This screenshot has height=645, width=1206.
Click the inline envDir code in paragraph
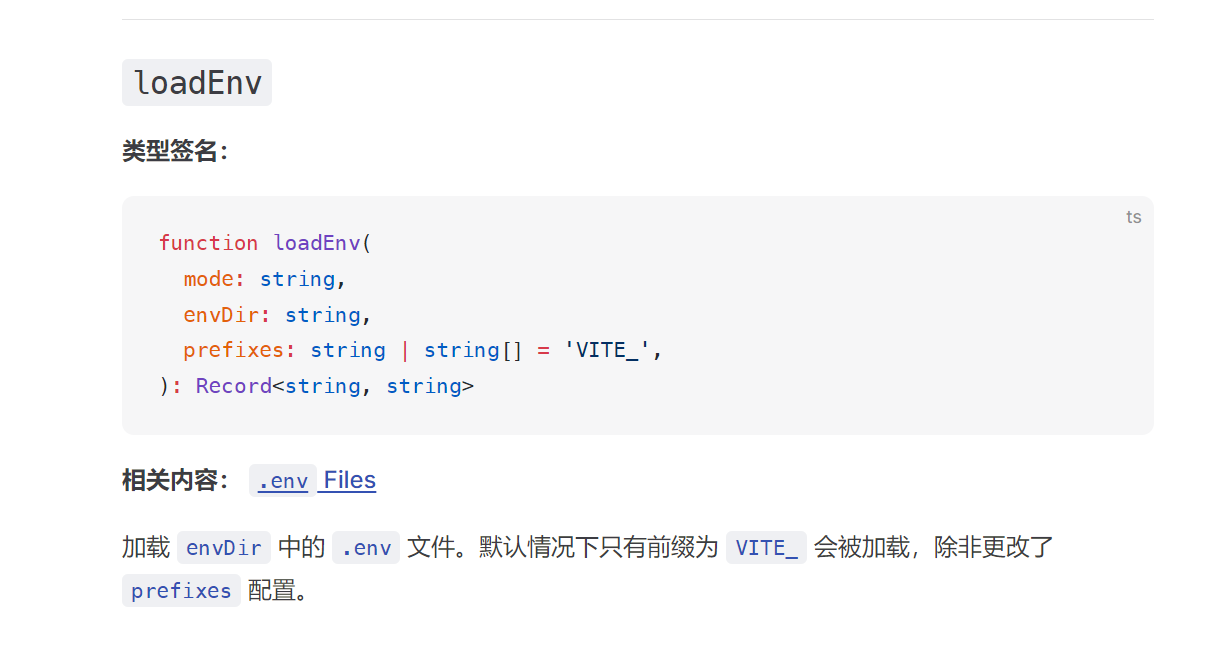(224, 548)
